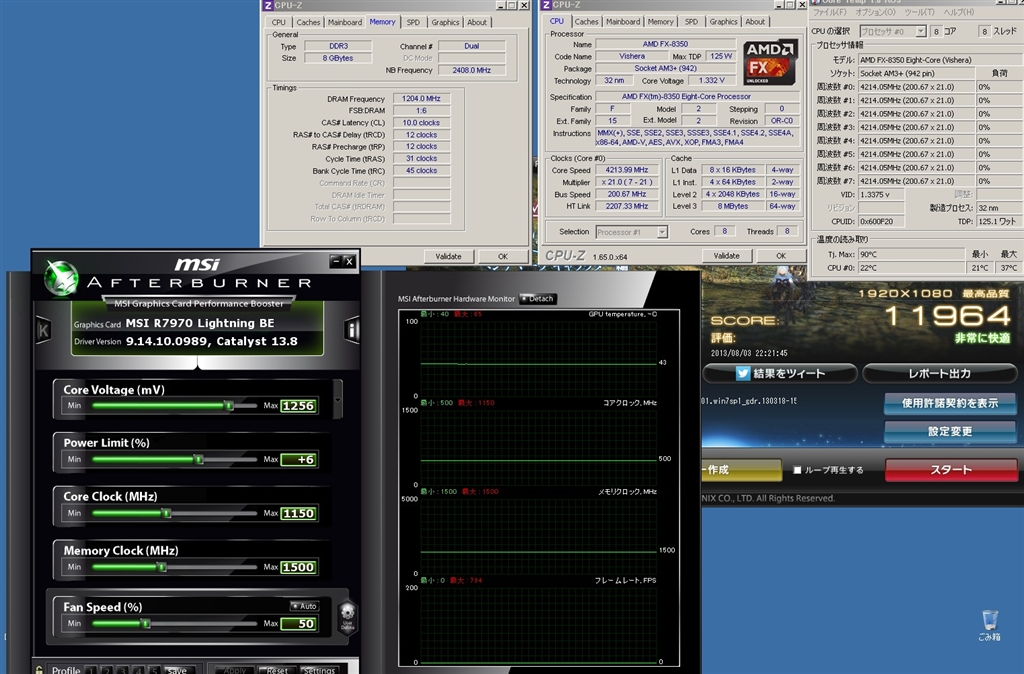Click OK in the CPU-Z CPU window

pyautogui.click(x=781, y=255)
